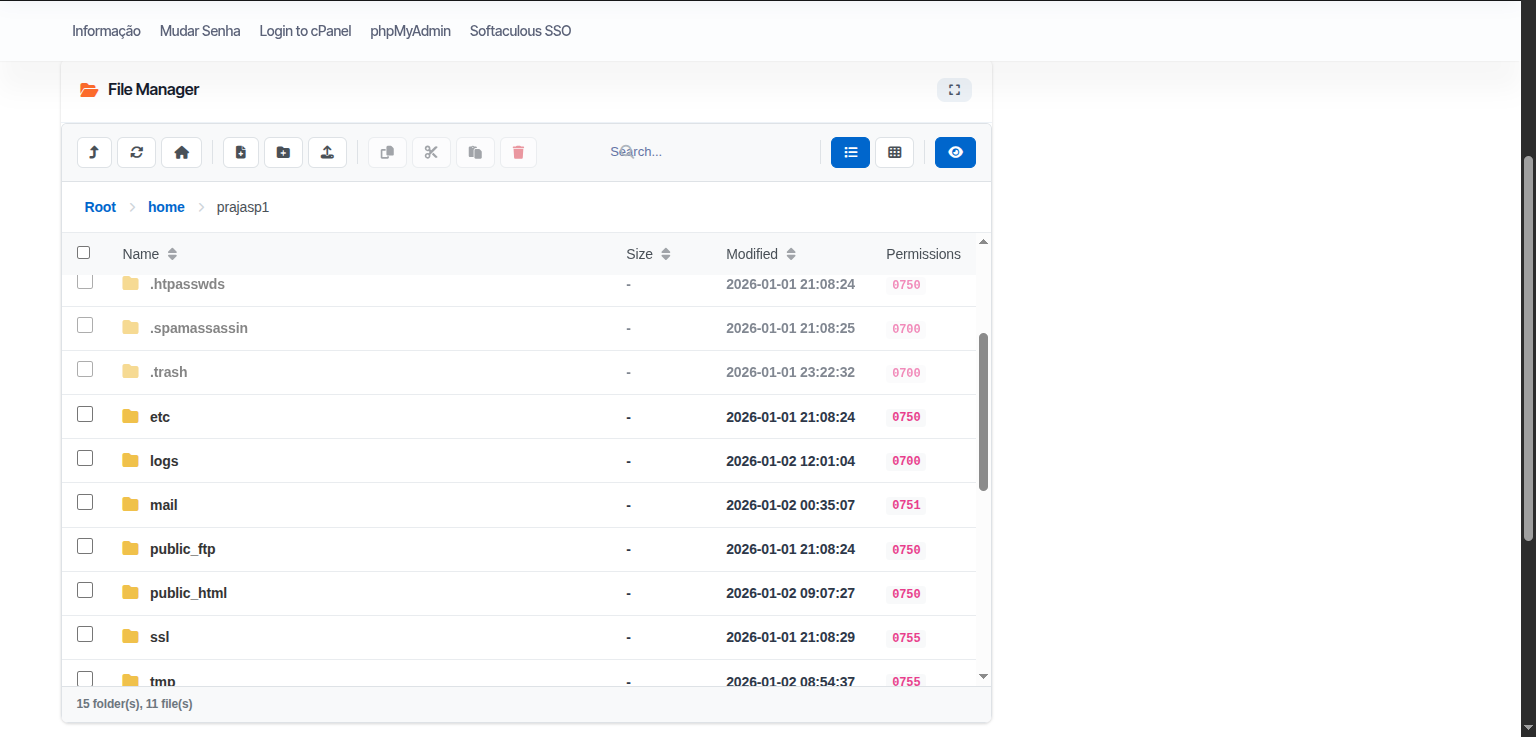Click the Search files input field
The height and width of the screenshot is (737, 1536).
[700, 151]
